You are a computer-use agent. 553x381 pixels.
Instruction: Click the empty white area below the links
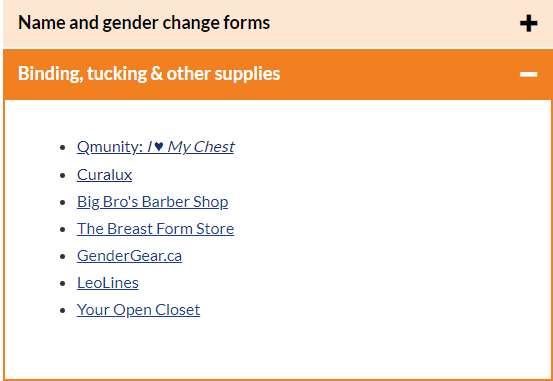[278, 349]
